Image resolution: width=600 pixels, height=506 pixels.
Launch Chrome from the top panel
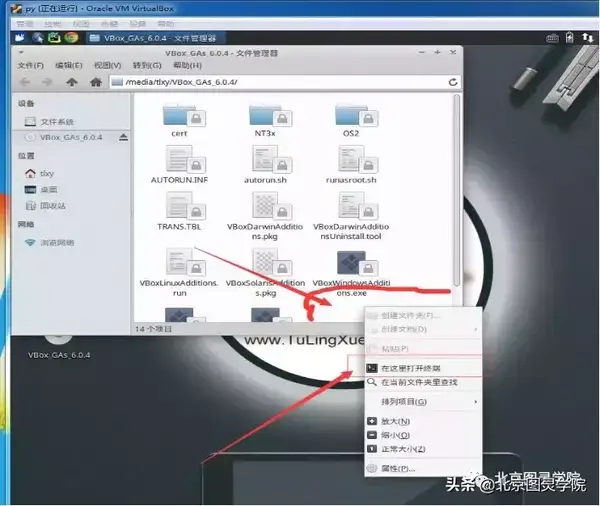pyautogui.click(x=71, y=38)
